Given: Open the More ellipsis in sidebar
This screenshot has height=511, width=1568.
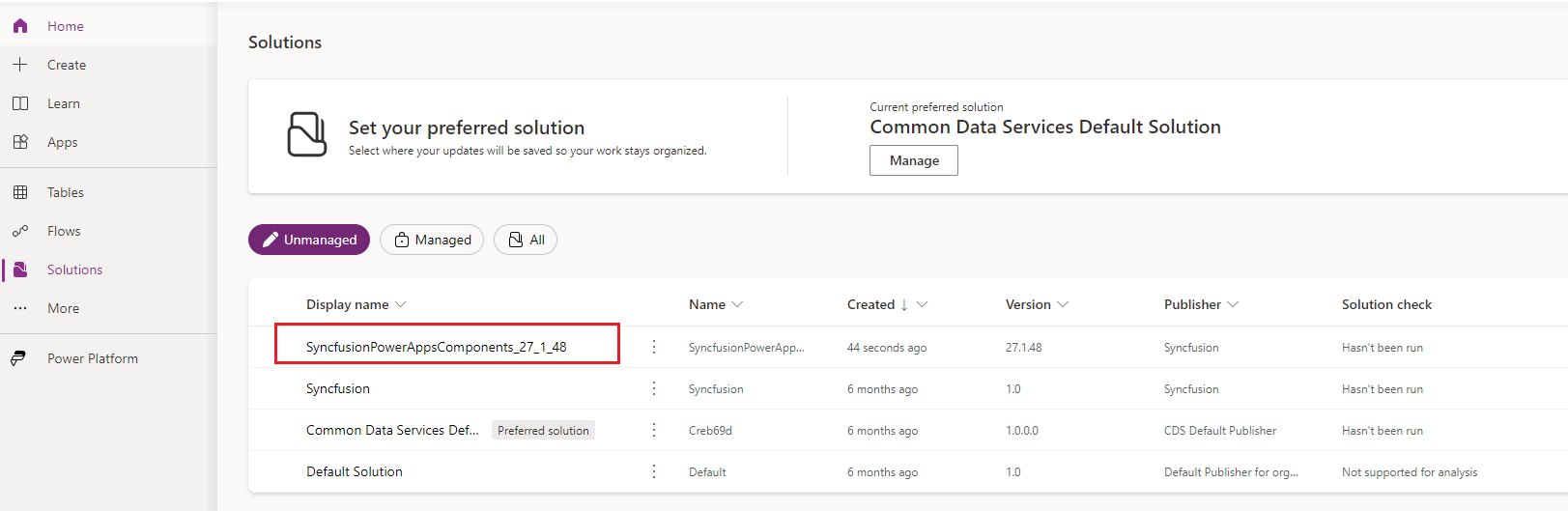Looking at the screenshot, I should [x=20, y=308].
